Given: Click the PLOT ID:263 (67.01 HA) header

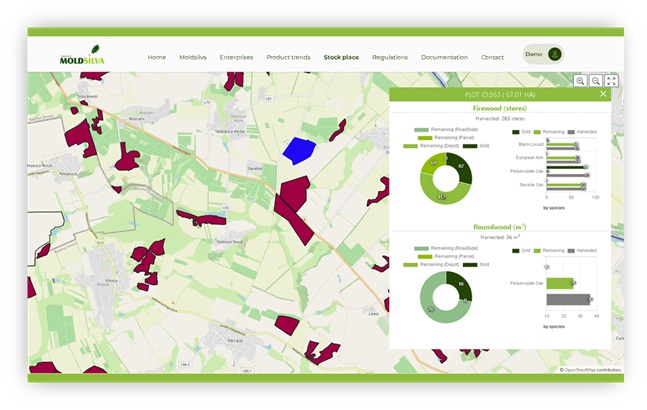Looking at the screenshot, I should [500, 94].
